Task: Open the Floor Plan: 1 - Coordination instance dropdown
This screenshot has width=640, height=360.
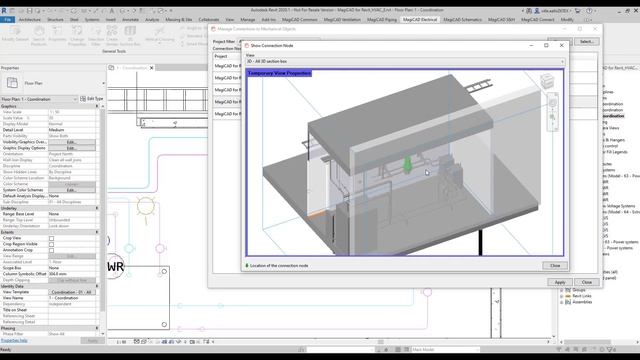Action: (x=39, y=99)
